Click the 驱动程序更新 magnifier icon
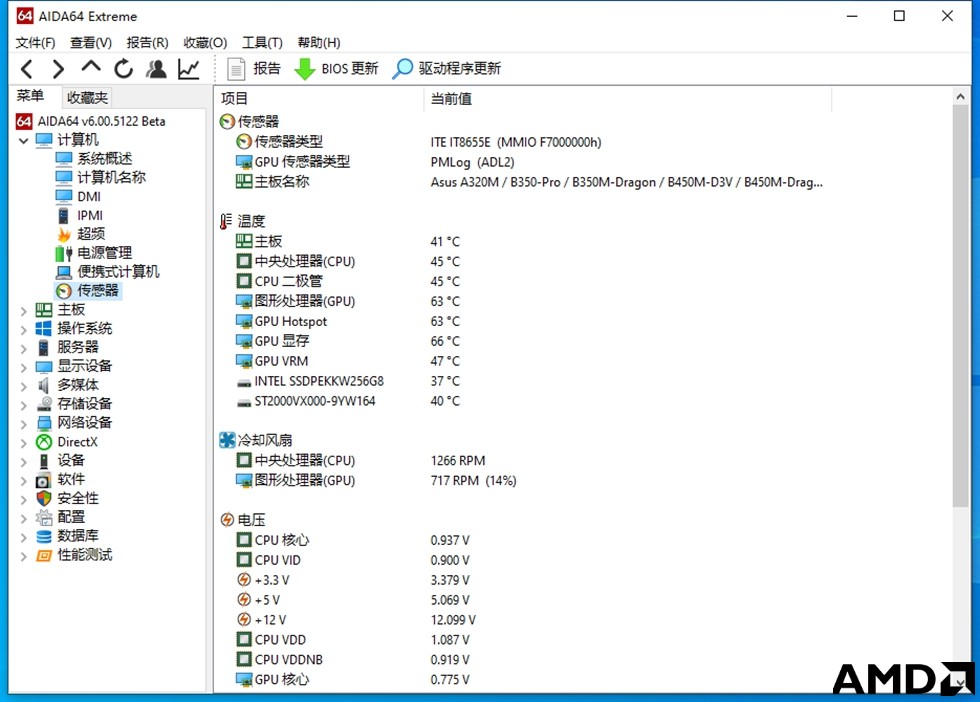 [402, 69]
